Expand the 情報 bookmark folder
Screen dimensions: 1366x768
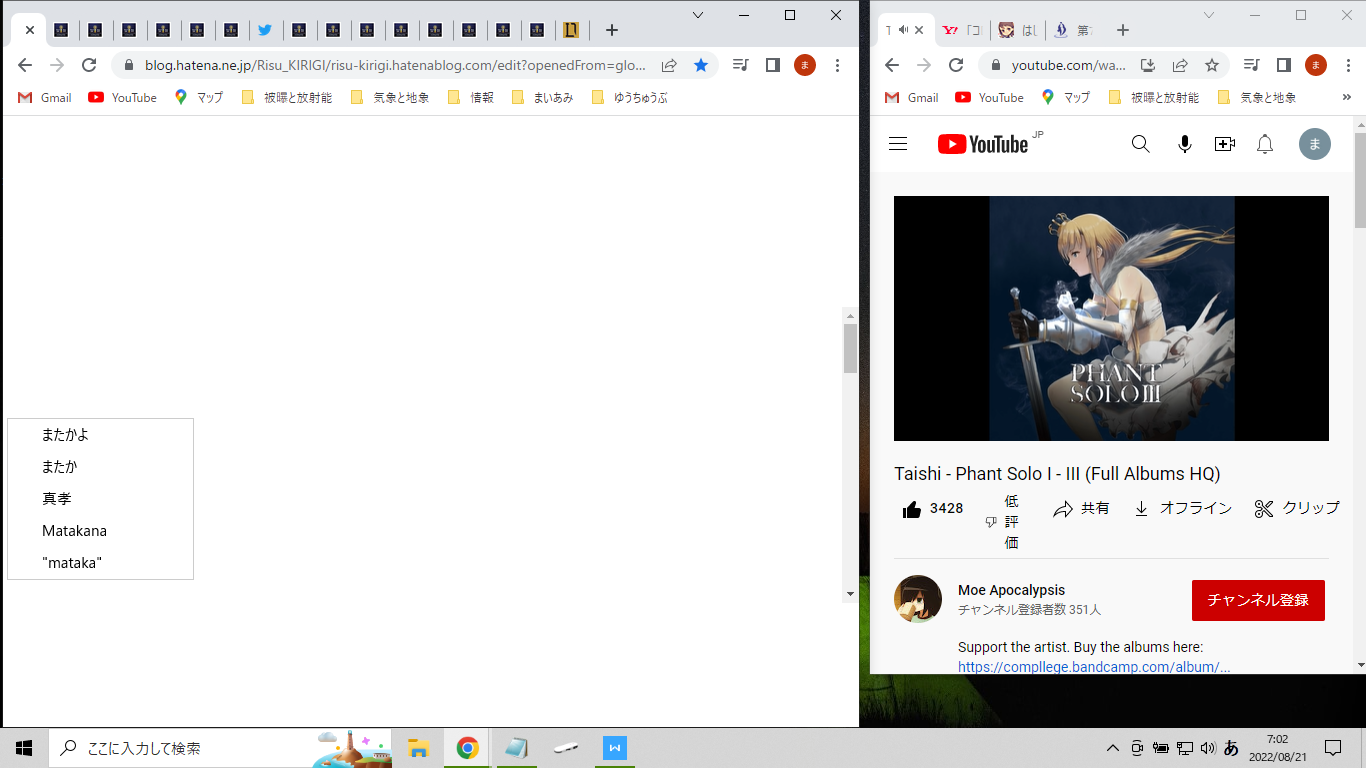(x=470, y=97)
